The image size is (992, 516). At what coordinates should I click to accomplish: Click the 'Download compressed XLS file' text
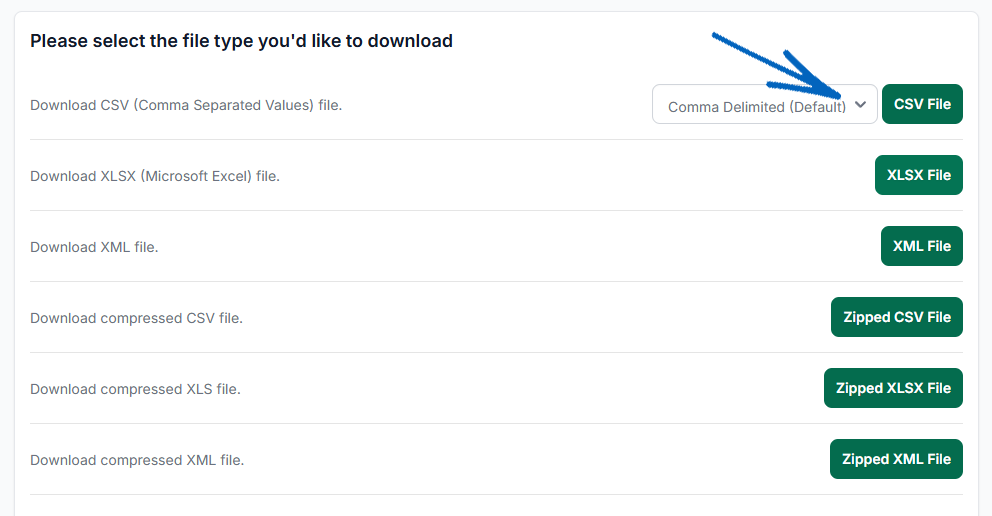tap(135, 389)
